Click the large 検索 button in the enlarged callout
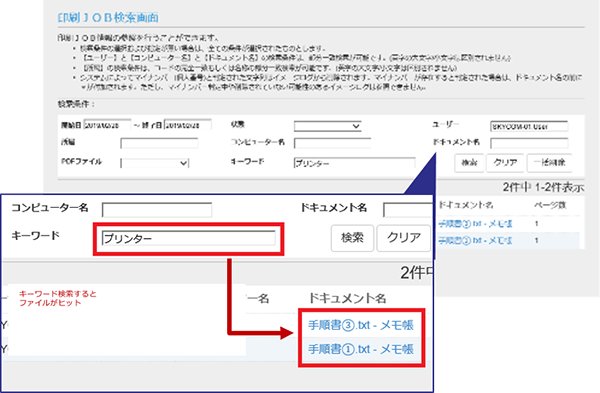The width and height of the screenshot is (600, 393). 352,238
